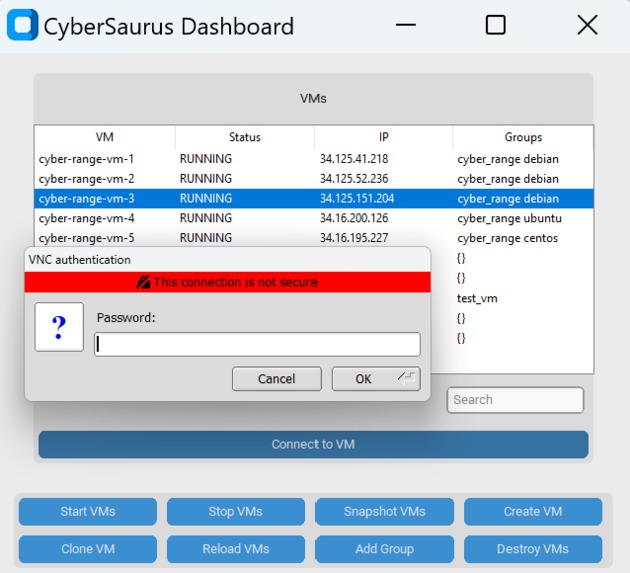630x573 pixels.
Task: Click the Groups column header
Action: (523, 137)
